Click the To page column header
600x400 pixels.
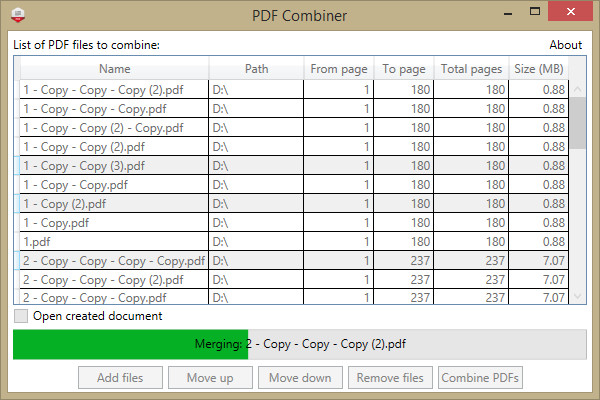[x=404, y=69]
